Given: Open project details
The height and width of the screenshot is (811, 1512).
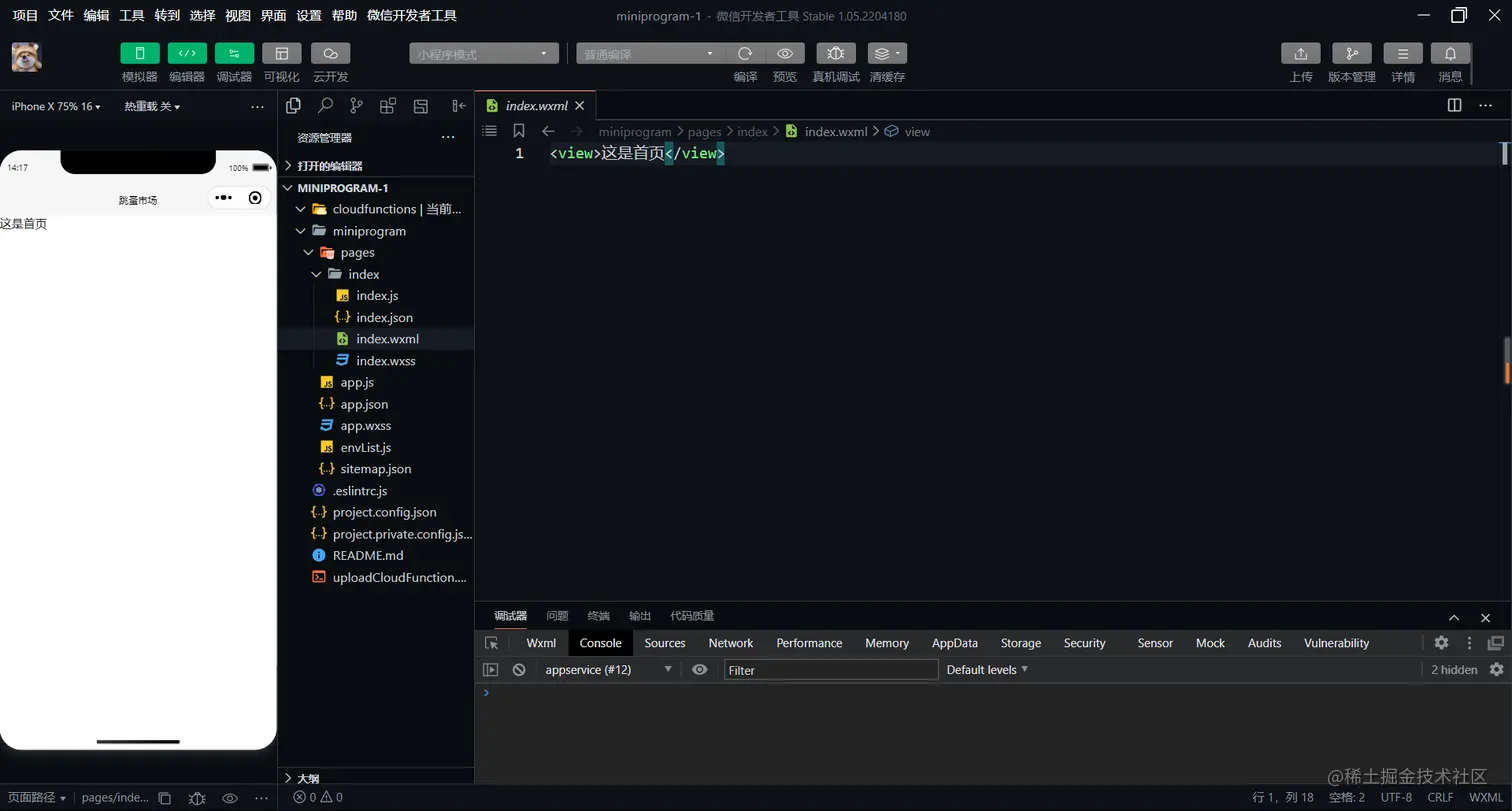Looking at the screenshot, I should 1403,53.
